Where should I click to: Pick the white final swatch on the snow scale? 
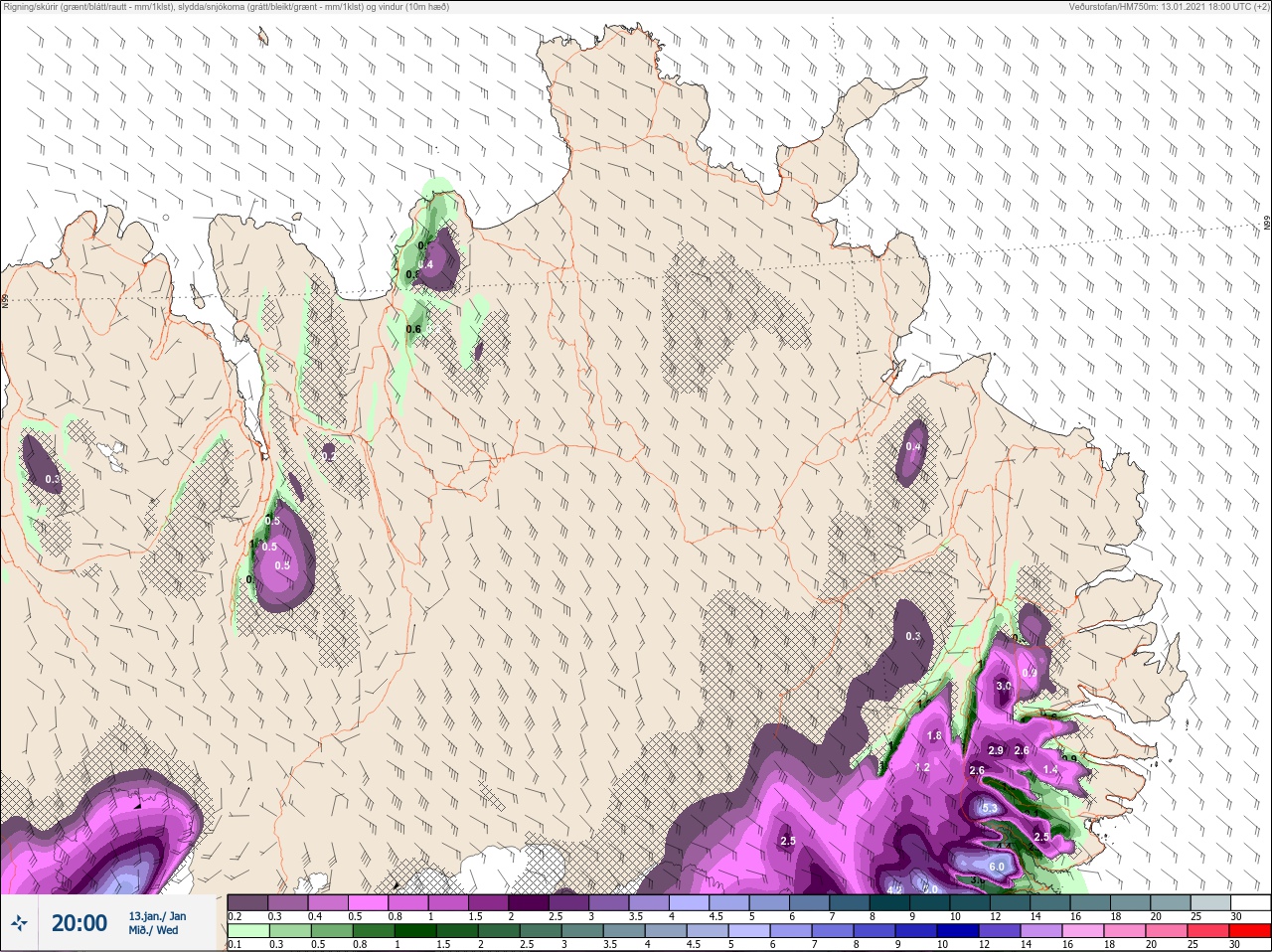pyautogui.click(x=1251, y=902)
